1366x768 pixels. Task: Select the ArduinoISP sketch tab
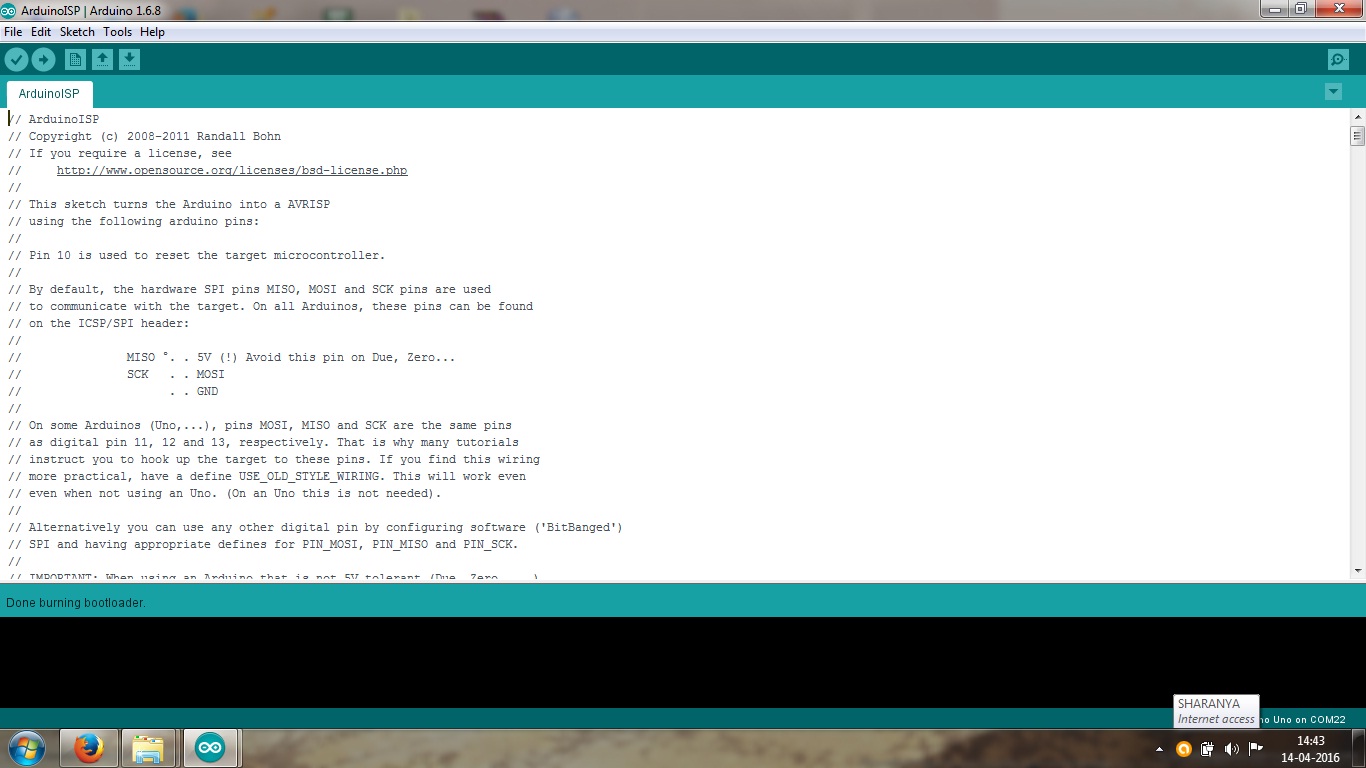click(49, 94)
